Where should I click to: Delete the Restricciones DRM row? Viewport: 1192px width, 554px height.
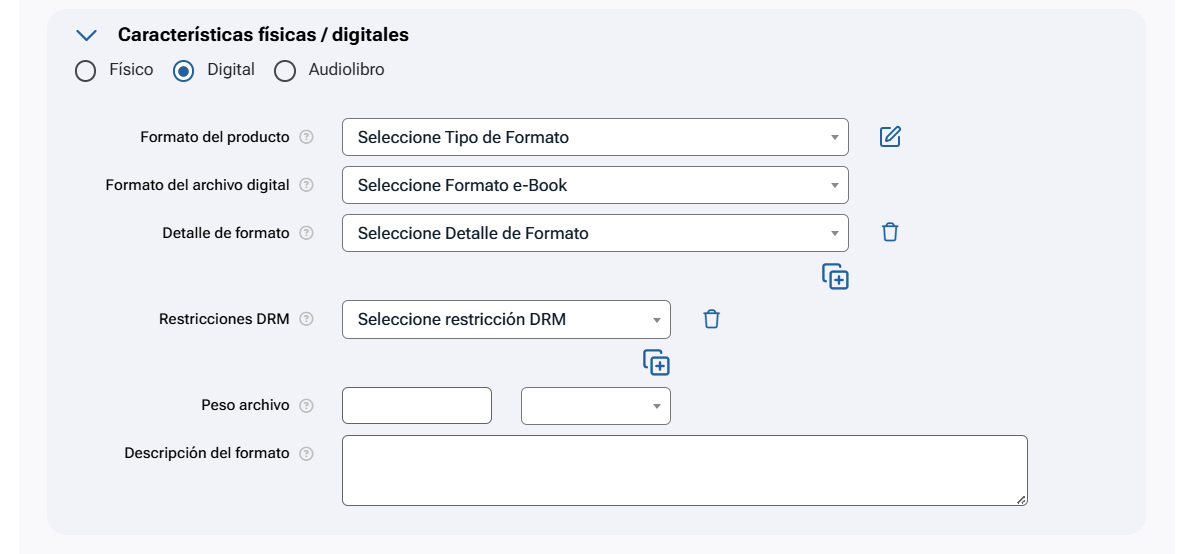pos(711,319)
